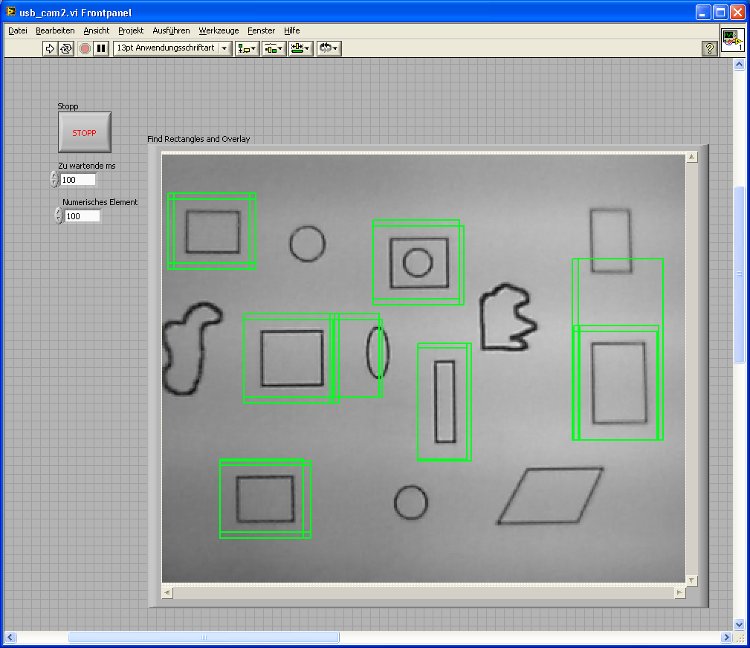The image size is (750, 648).
Task: Click the 'Find Rectangles and Overlay' label
Action: 199,139
